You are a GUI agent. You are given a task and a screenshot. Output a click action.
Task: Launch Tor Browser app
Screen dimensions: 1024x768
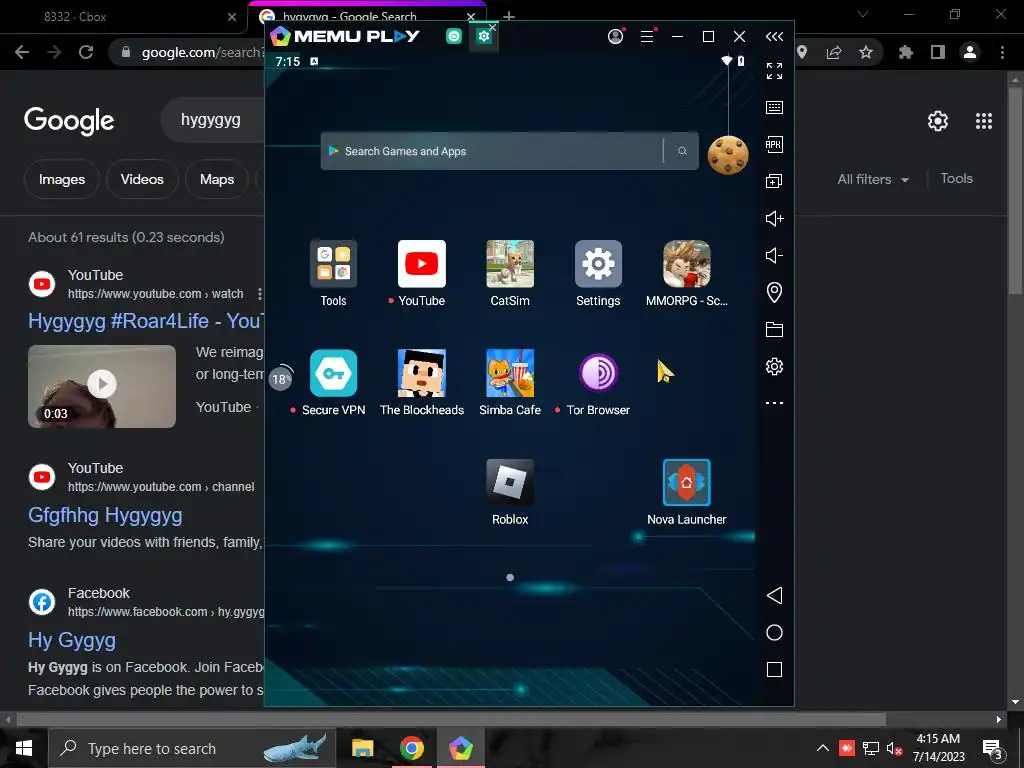[598, 373]
